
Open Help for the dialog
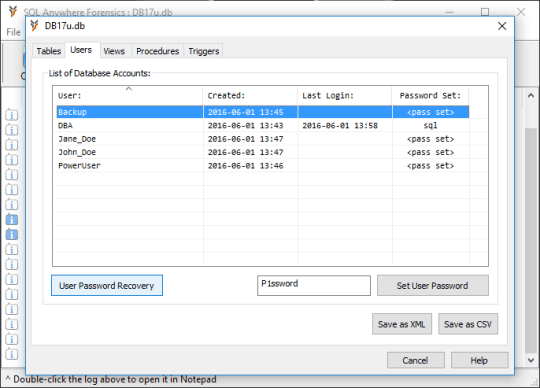[x=479, y=360]
